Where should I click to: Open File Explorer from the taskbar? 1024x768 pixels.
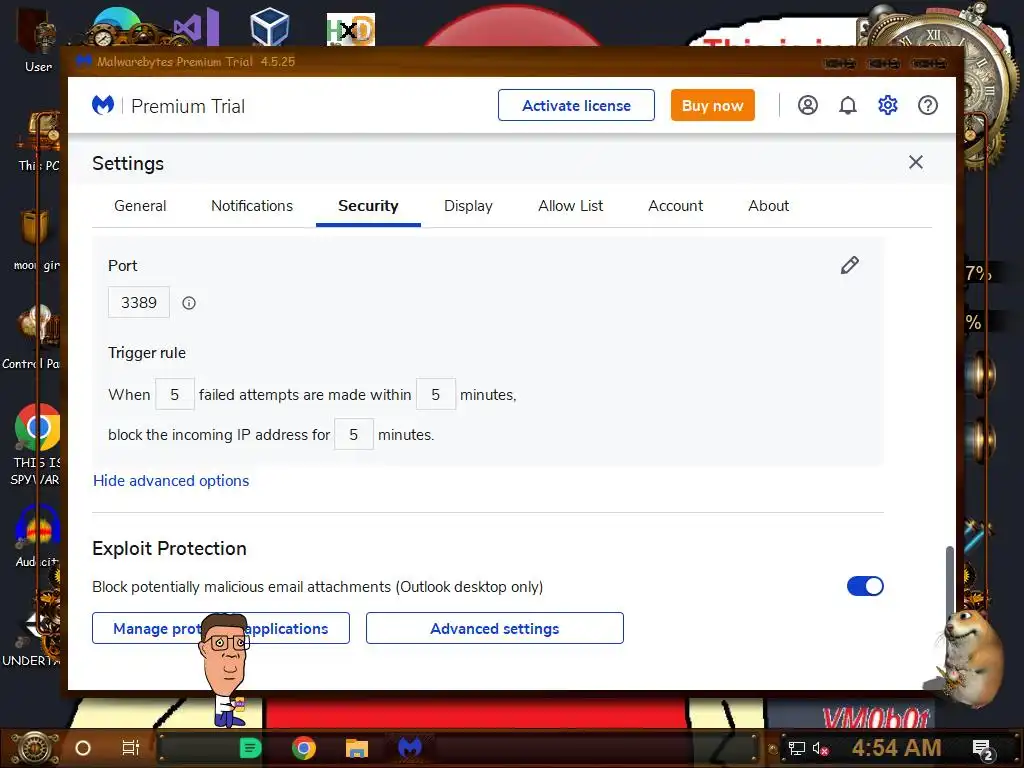tap(357, 748)
